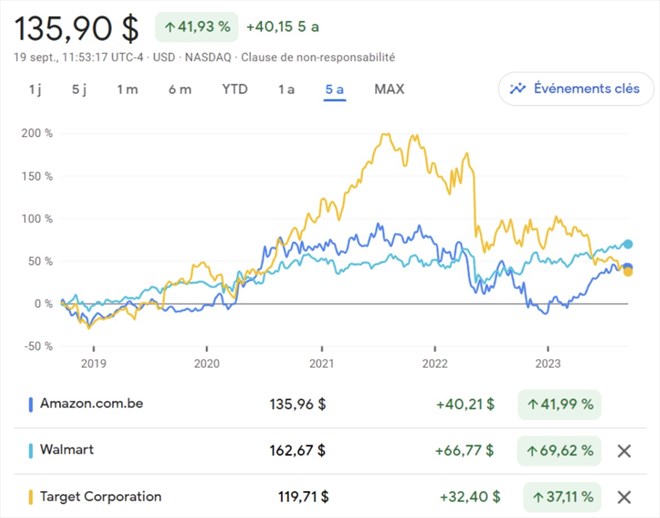660x518 pixels.
Task: Select the 1a time range tab
Action: point(286,89)
